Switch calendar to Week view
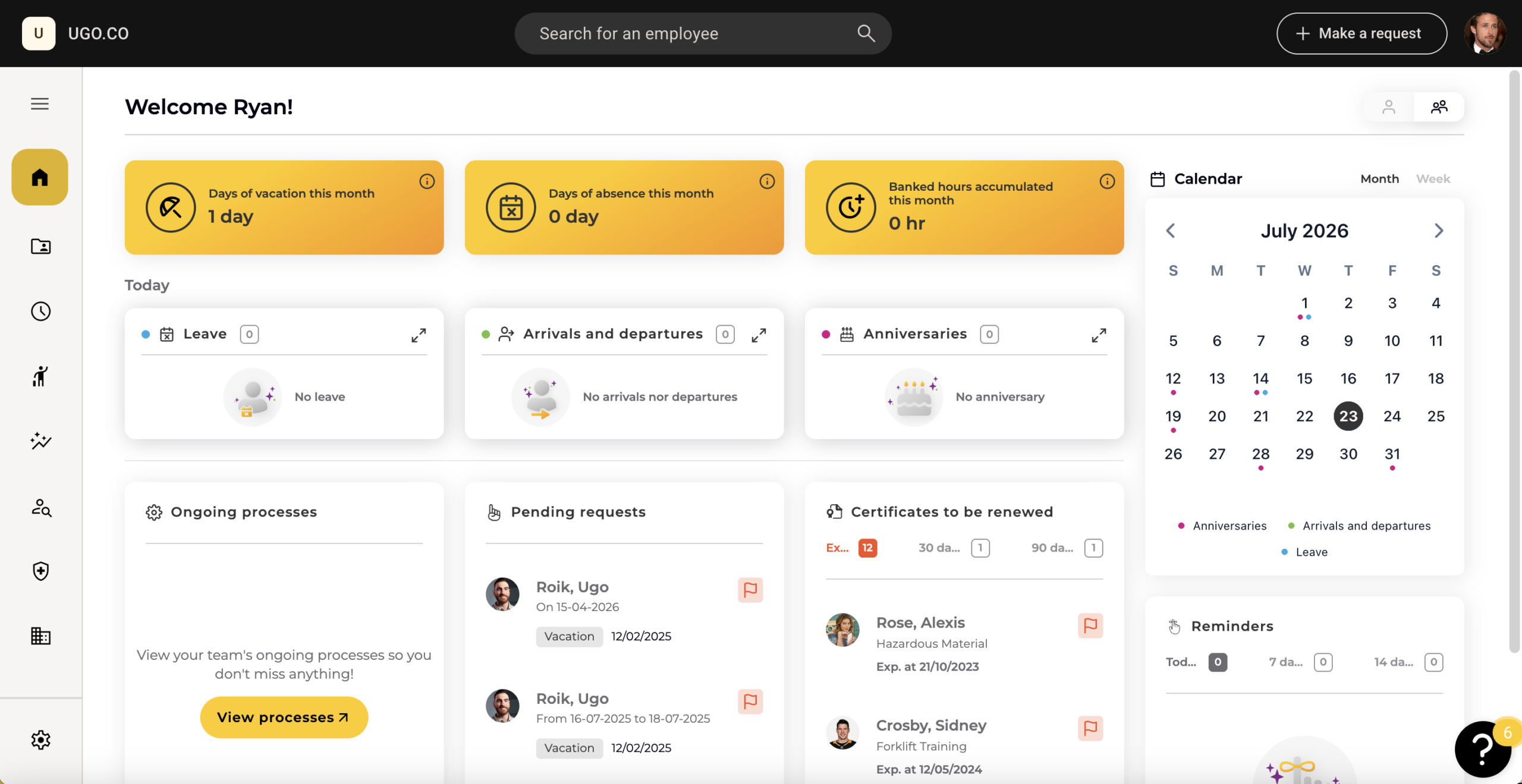 (1433, 179)
